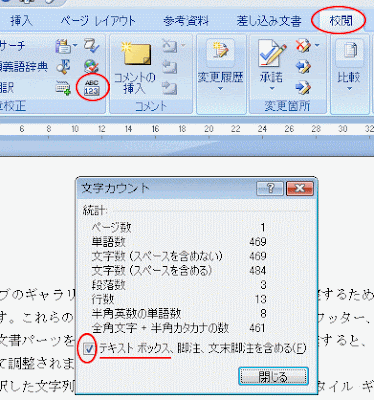Click the help ? button in 文字カウント dialog
The height and width of the screenshot is (400, 374).
pos(270,189)
